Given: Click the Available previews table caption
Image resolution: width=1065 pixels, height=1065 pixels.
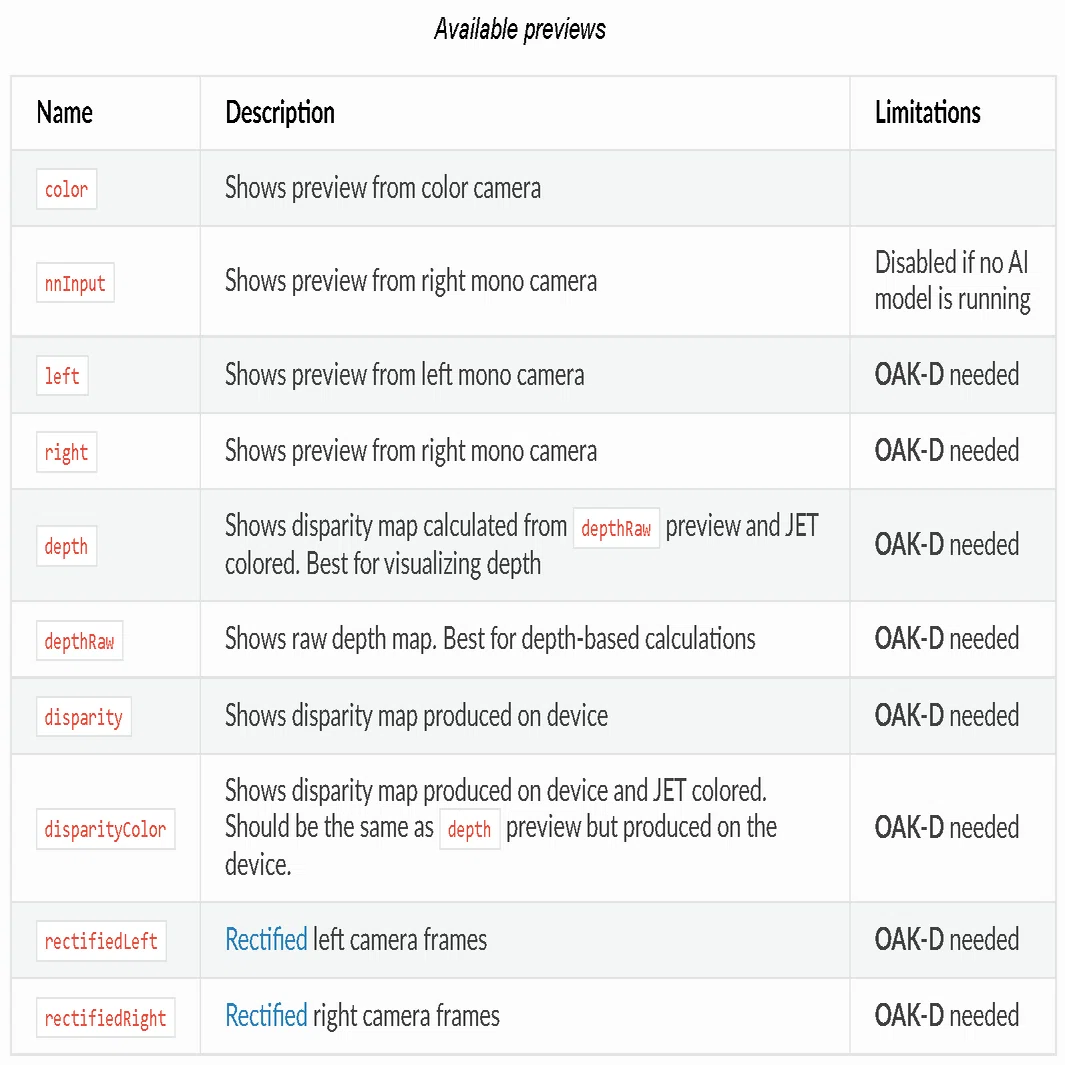Looking at the screenshot, I should click(x=520, y=29).
